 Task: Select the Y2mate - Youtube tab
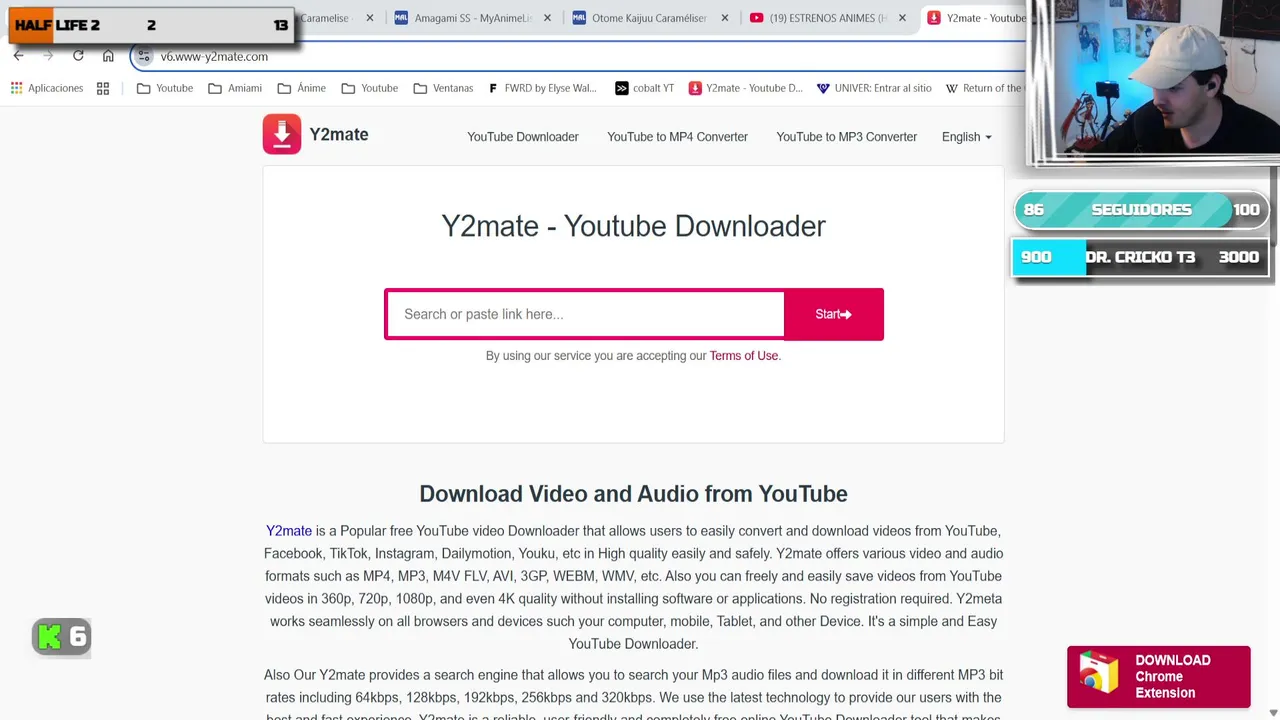click(x=975, y=18)
